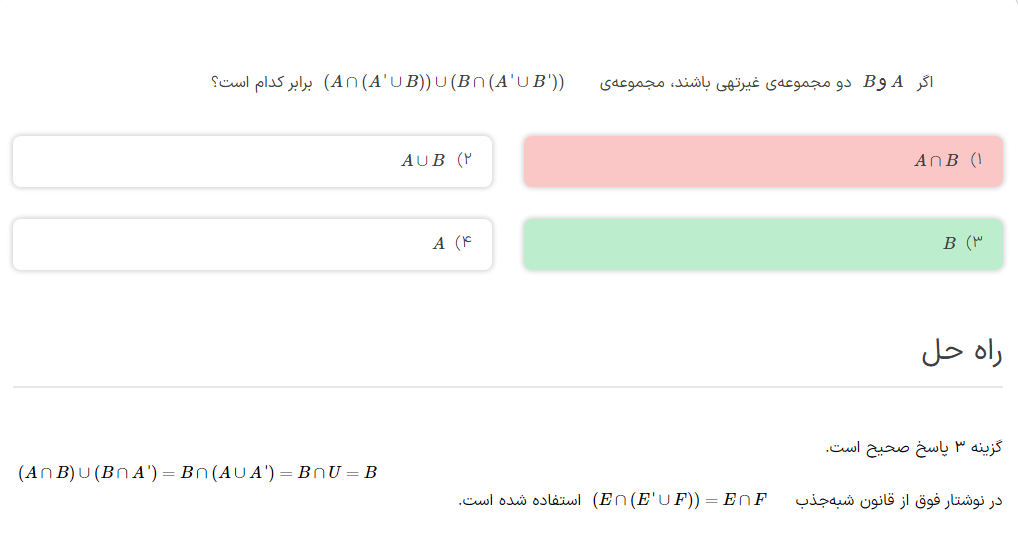Click the phrase "برابر کدام است؟"
This screenshot has height=558, width=1018.
click(x=261, y=83)
